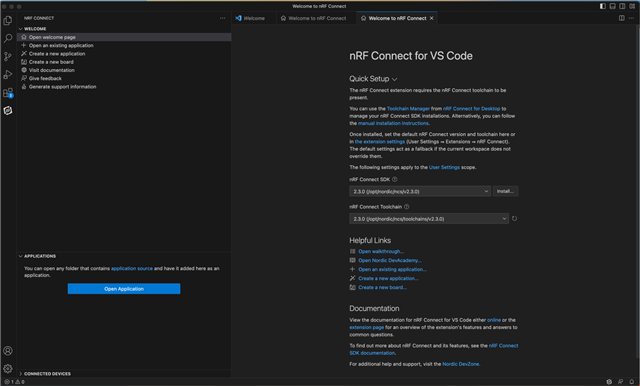Open the Accounts icon in activity bar

coord(8,351)
